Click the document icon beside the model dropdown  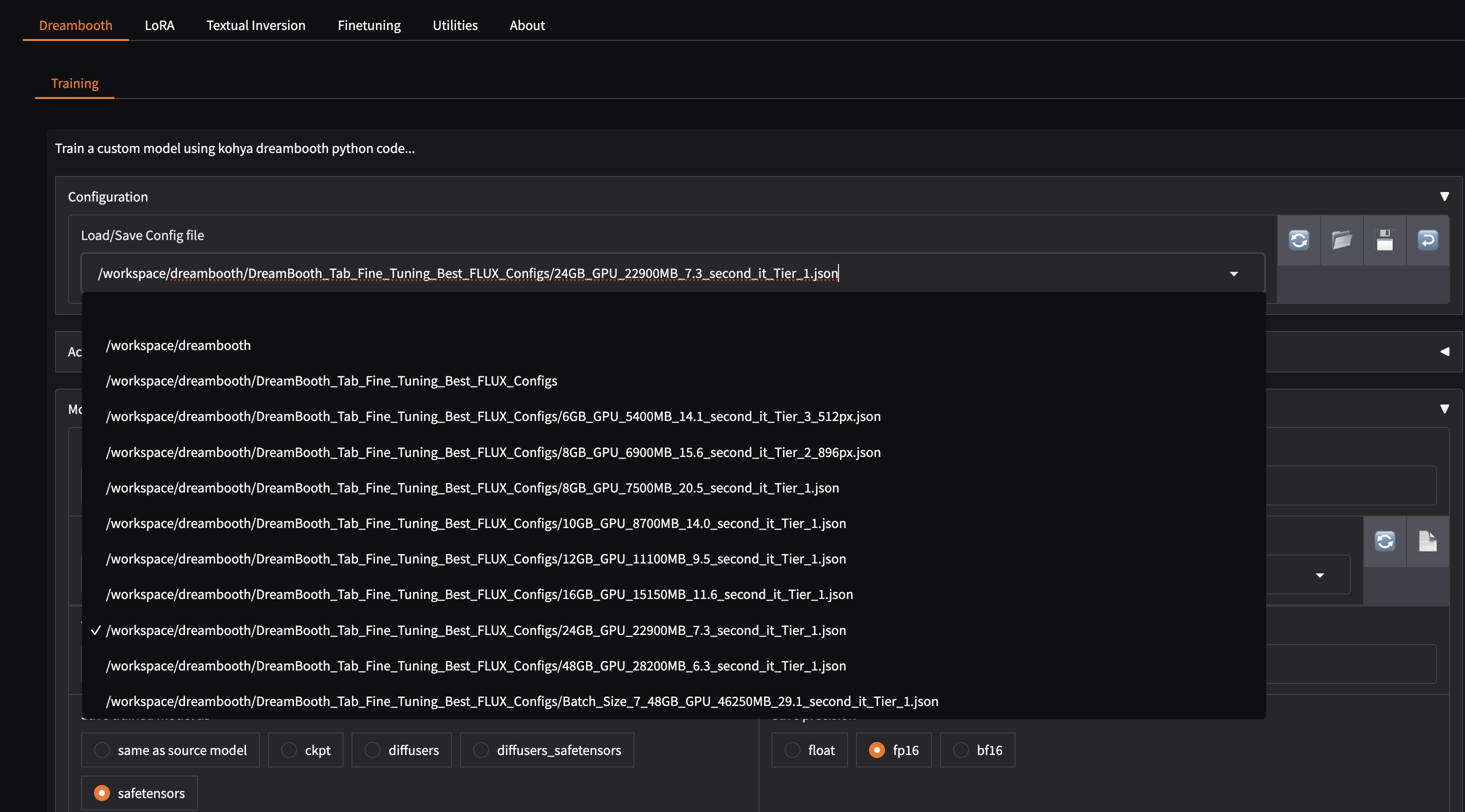1428,541
